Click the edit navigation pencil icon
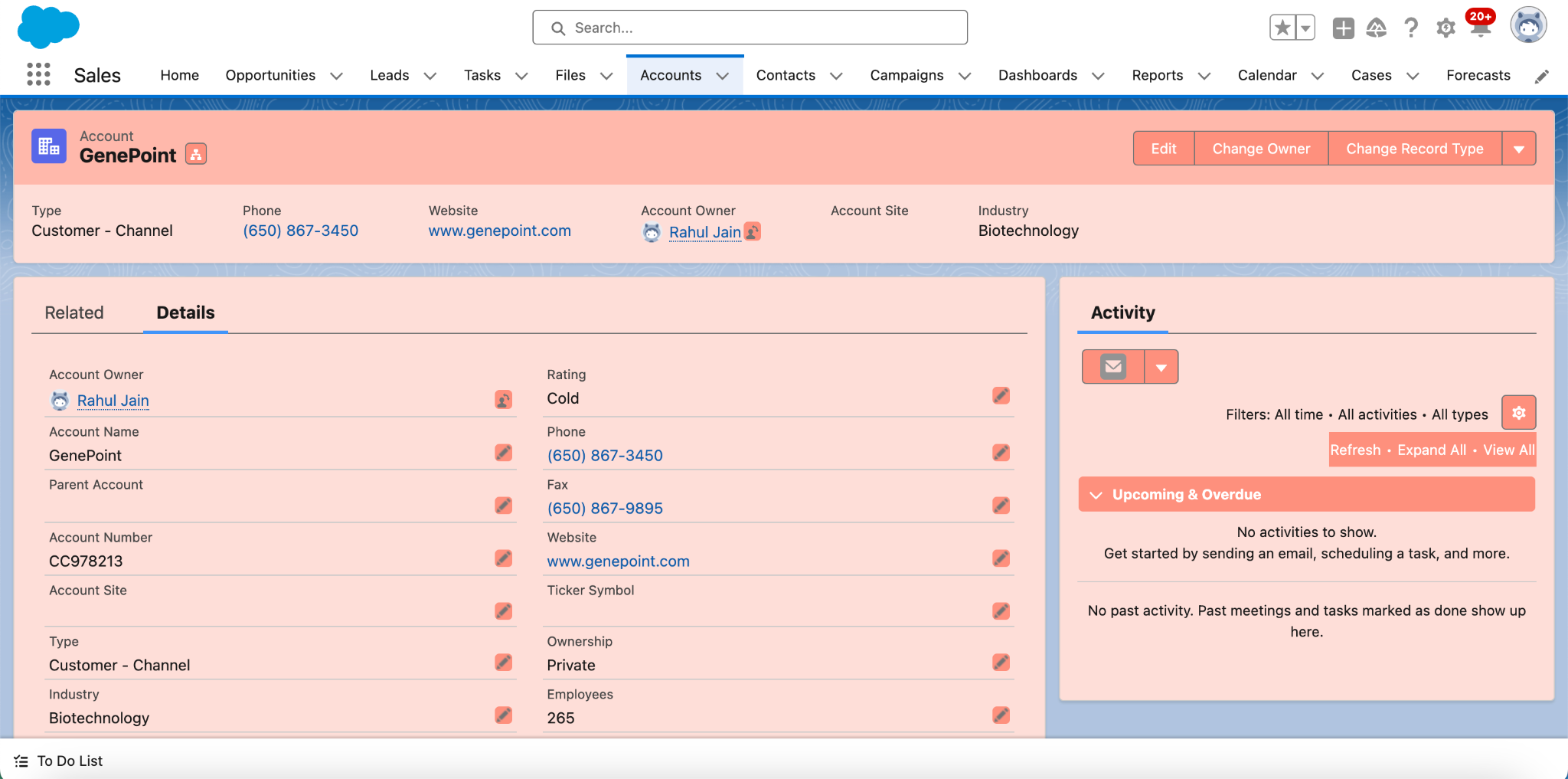 tap(1541, 76)
